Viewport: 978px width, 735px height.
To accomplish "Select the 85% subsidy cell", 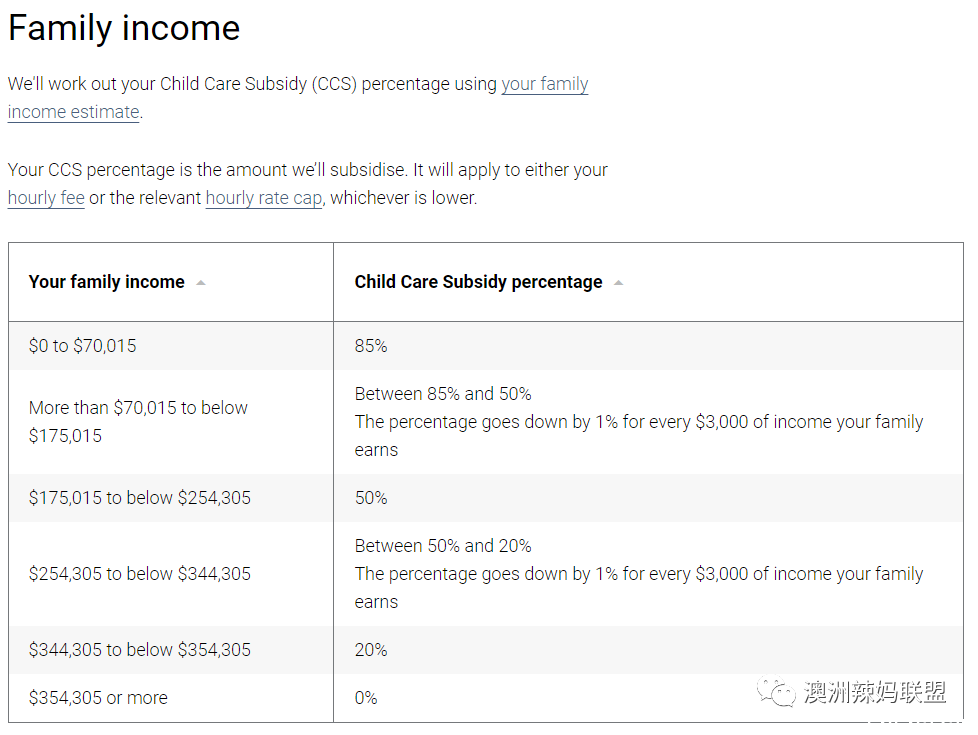I will point(648,346).
